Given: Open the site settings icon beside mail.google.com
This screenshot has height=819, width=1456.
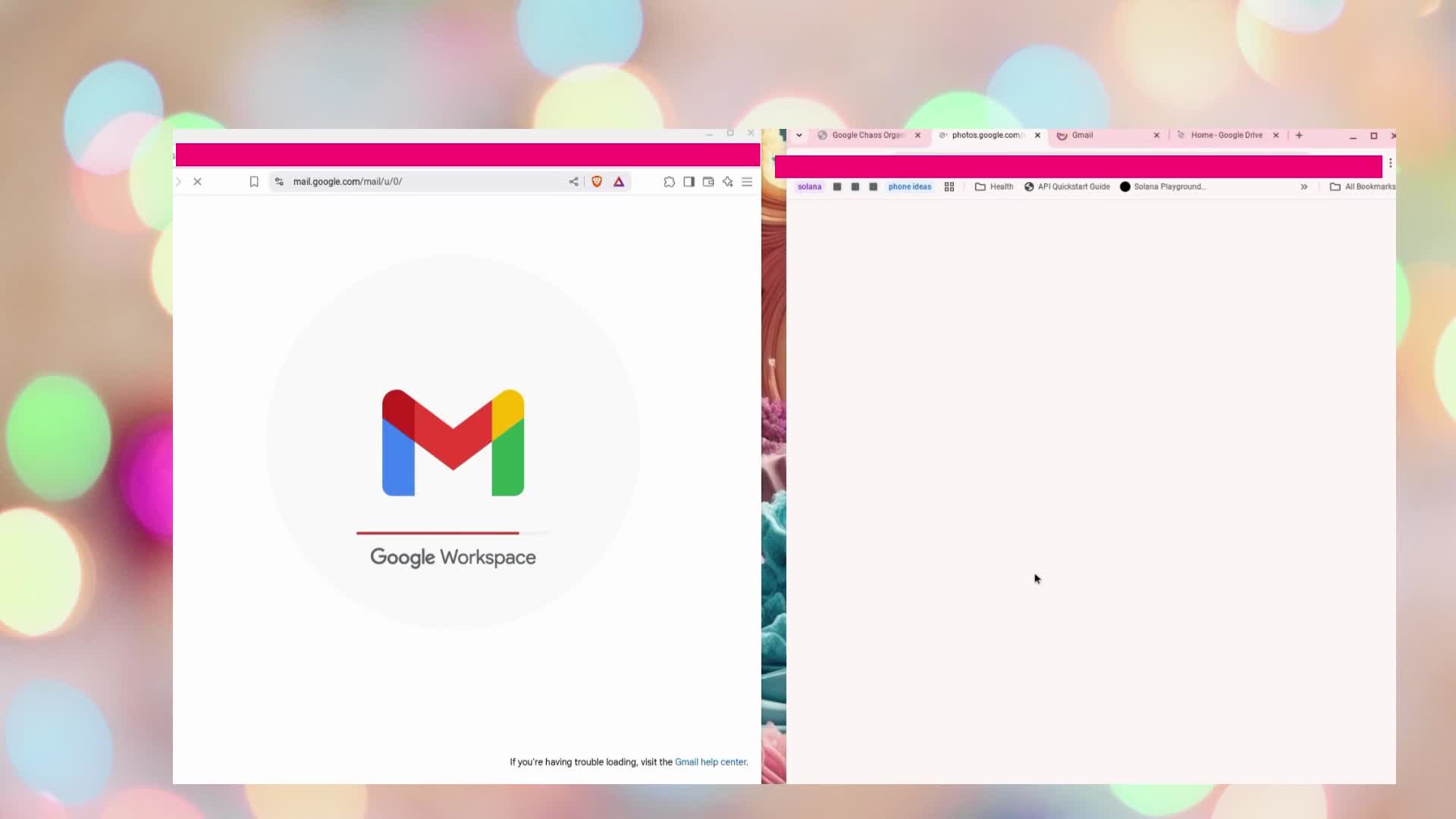Looking at the screenshot, I should [x=279, y=182].
